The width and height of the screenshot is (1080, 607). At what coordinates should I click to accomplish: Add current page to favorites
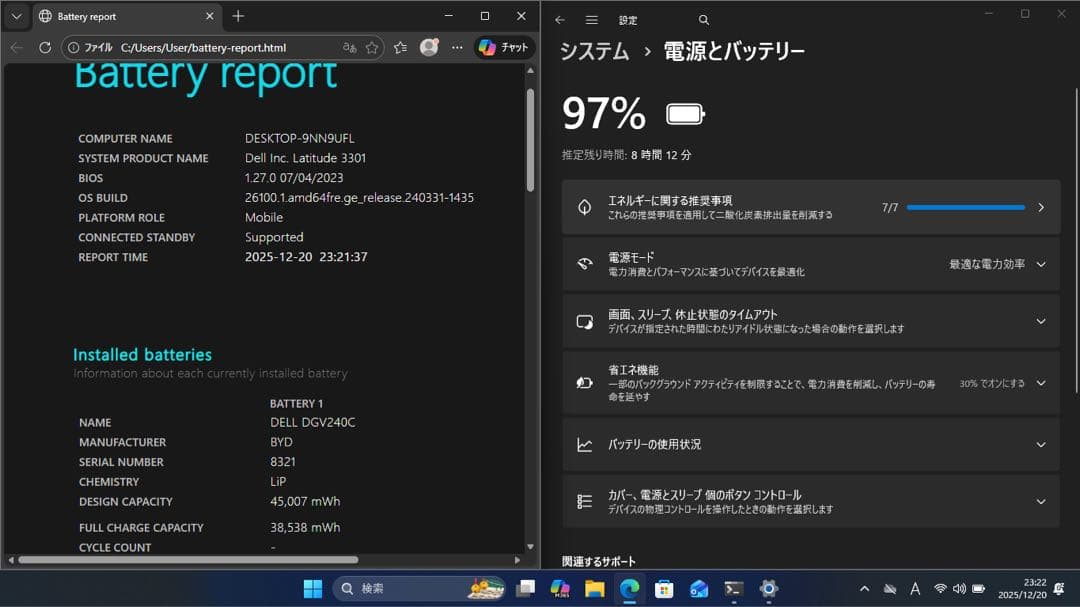click(371, 47)
